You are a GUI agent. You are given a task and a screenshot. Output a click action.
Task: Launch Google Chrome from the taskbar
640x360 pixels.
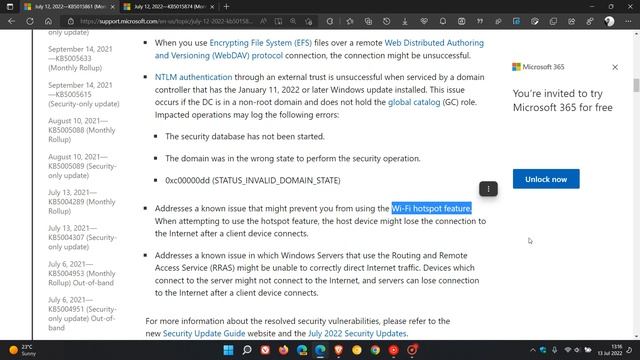375,350
